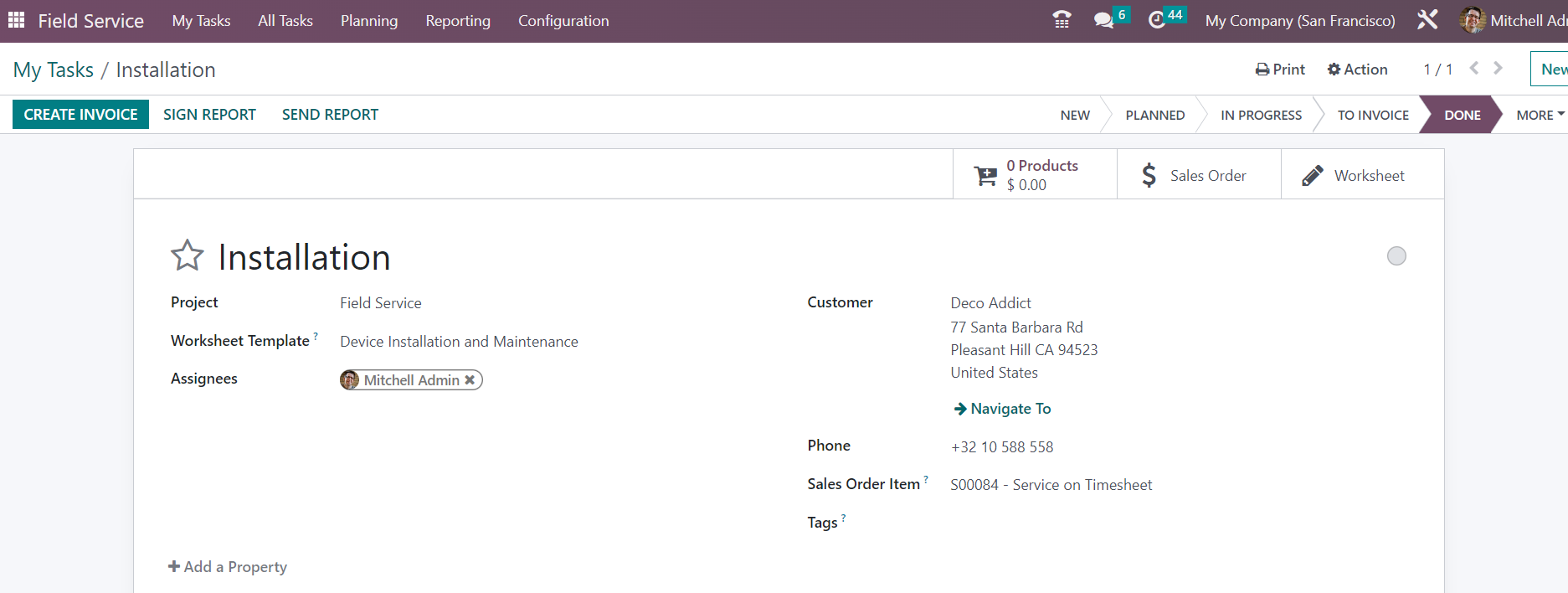Viewport: 1568px width, 593px height.
Task: Click the debug tools wrench icon
Action: pyautogui.click(x=1427, y=20)
